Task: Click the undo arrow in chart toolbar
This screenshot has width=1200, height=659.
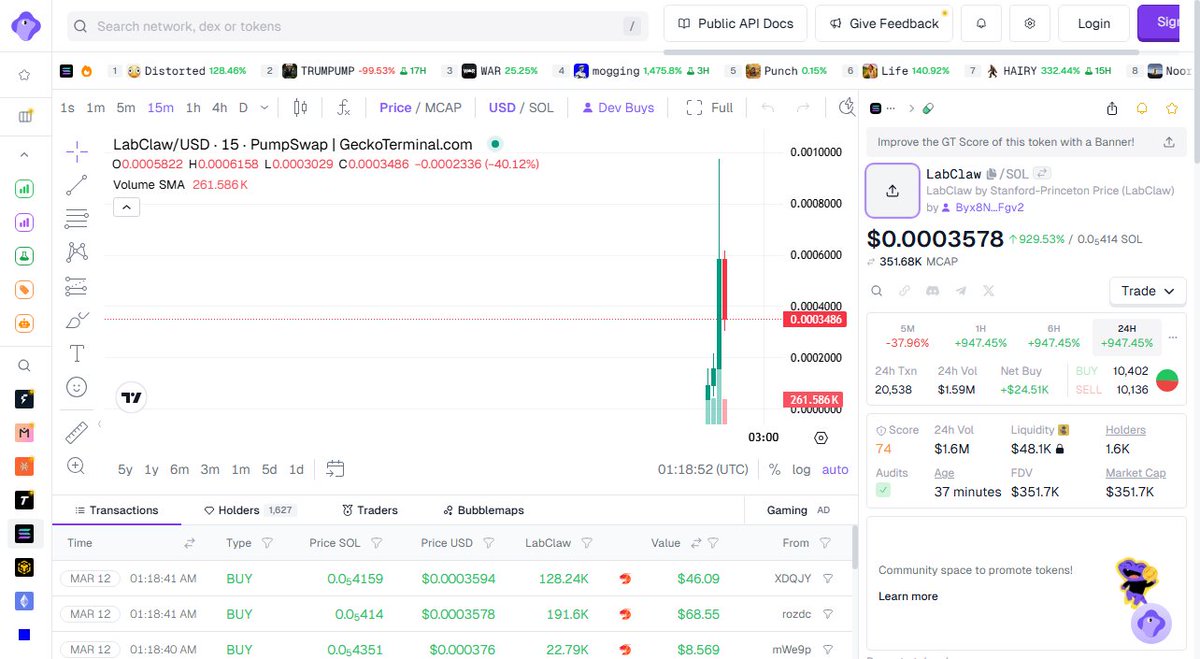Action: pos(768,107)
